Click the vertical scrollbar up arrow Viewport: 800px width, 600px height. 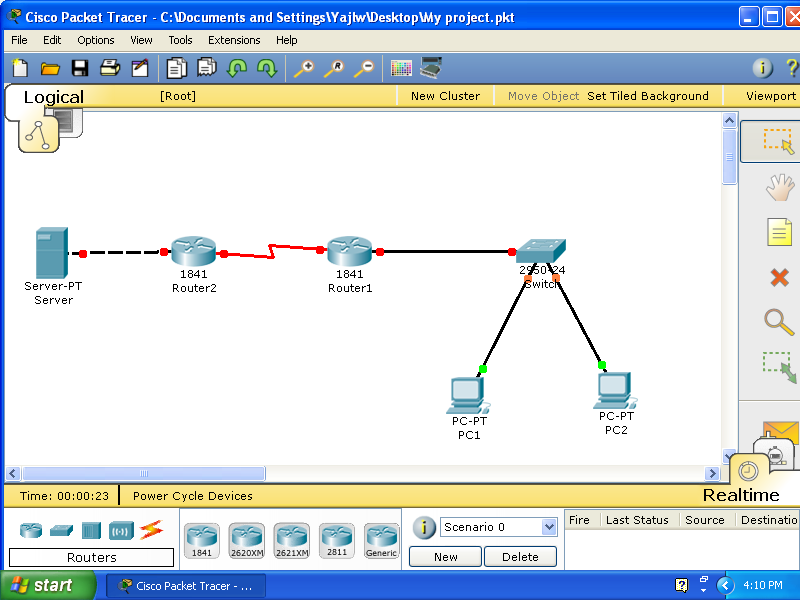(x=729, y=120)
